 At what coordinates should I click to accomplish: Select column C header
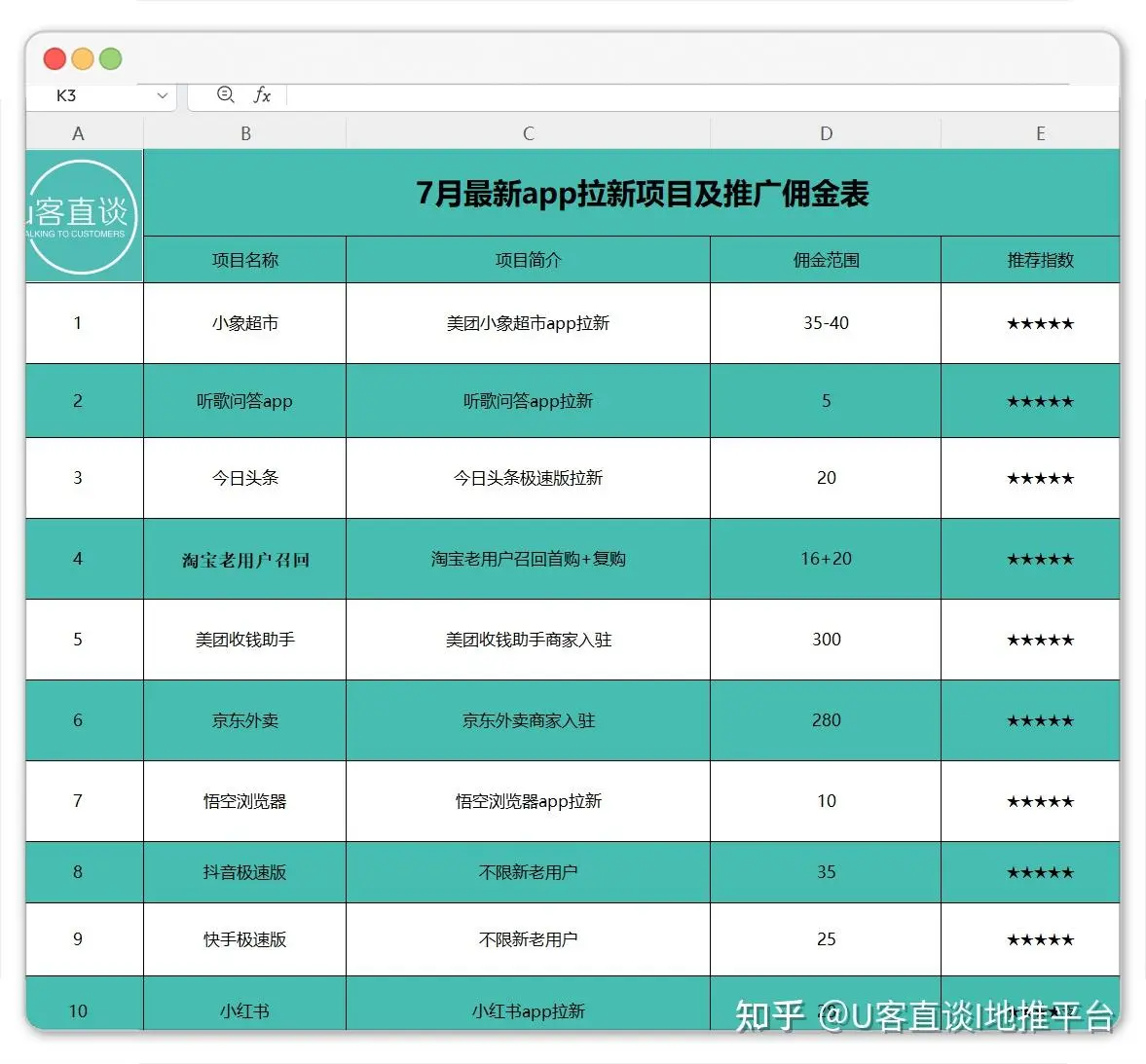coord(529,133)
